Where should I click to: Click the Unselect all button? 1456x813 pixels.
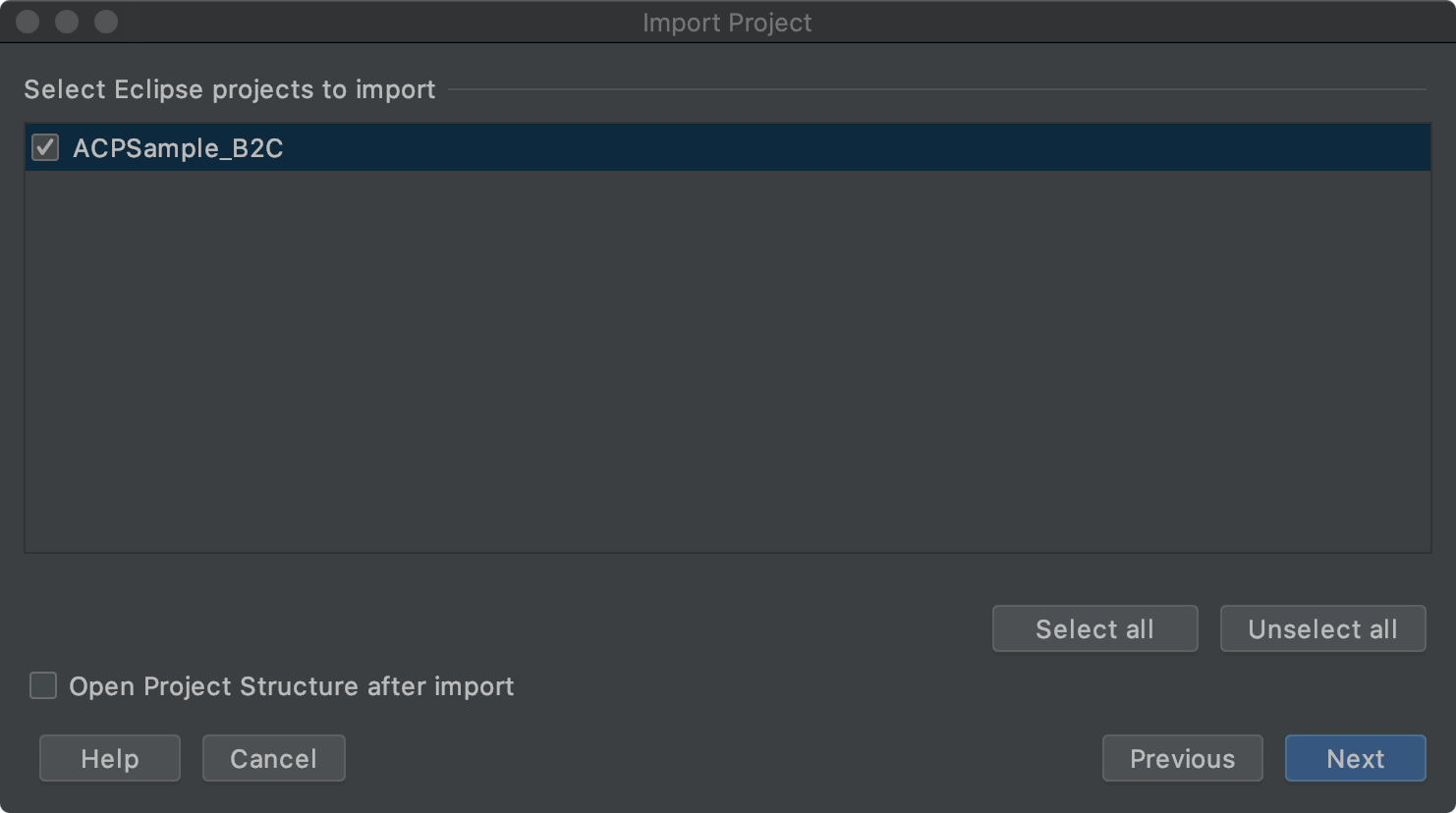point(1322,628)
